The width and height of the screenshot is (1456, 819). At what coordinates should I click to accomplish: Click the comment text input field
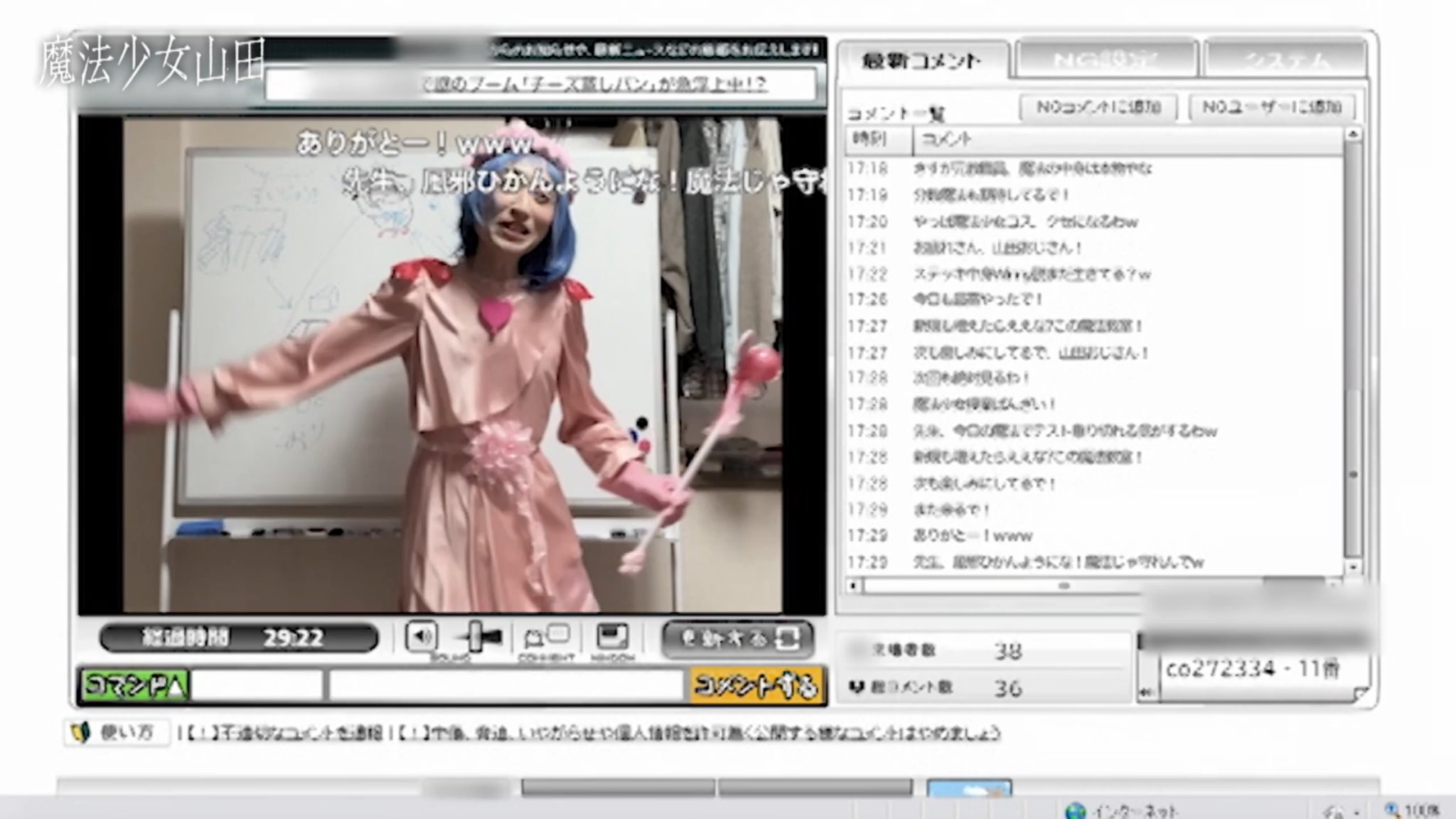[x=506, y=686]
